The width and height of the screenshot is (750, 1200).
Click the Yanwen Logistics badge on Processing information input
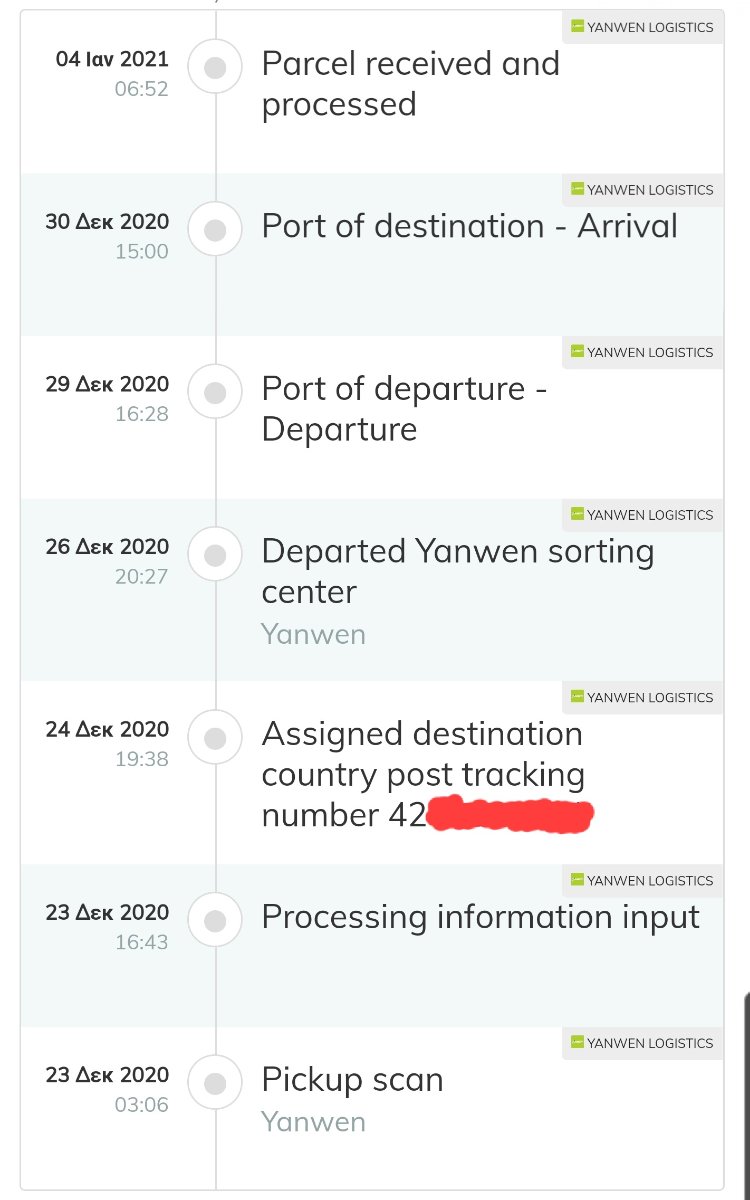(642, 880)
